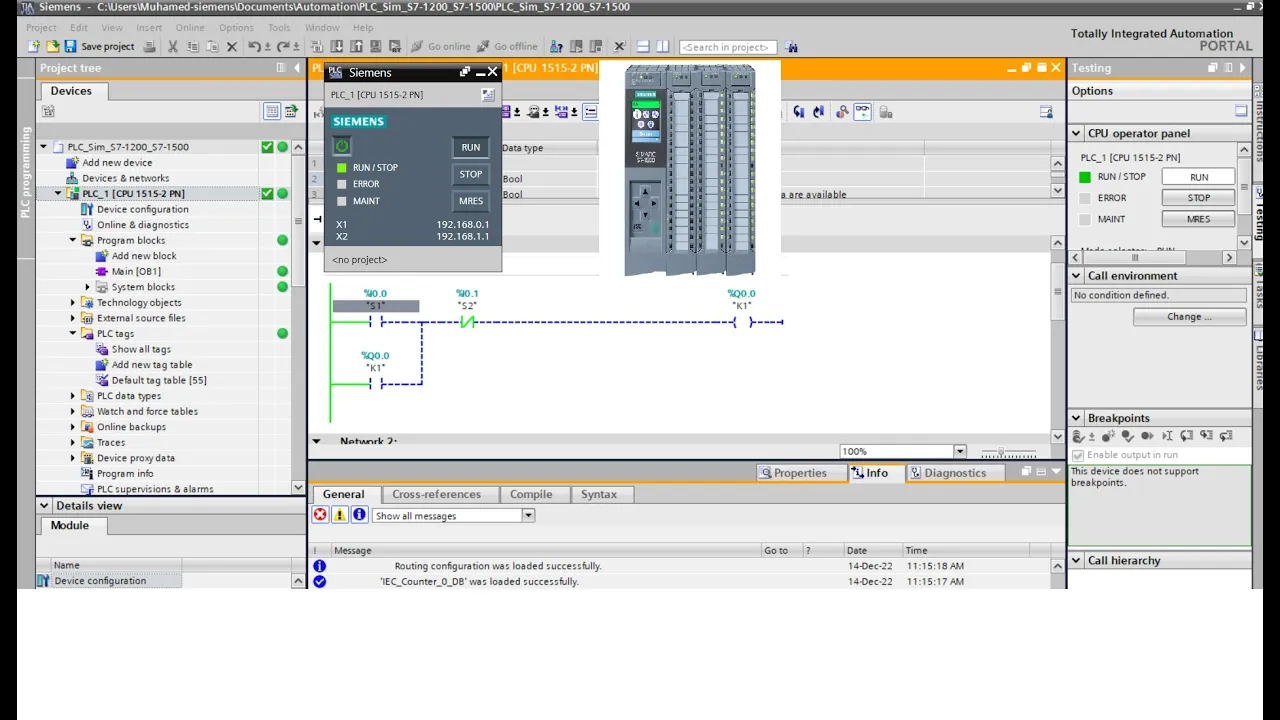Click Go offline in the toolbar
This screenshot has height=720, width=1280.
click(507, 47)
